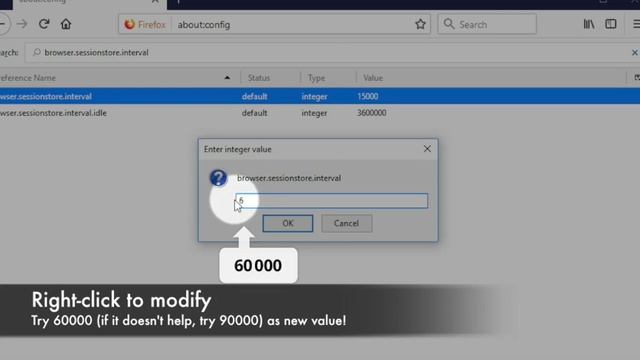640x360 pixels.
Task: Go to the Firefox home page icon
Action: pos(66,24)
